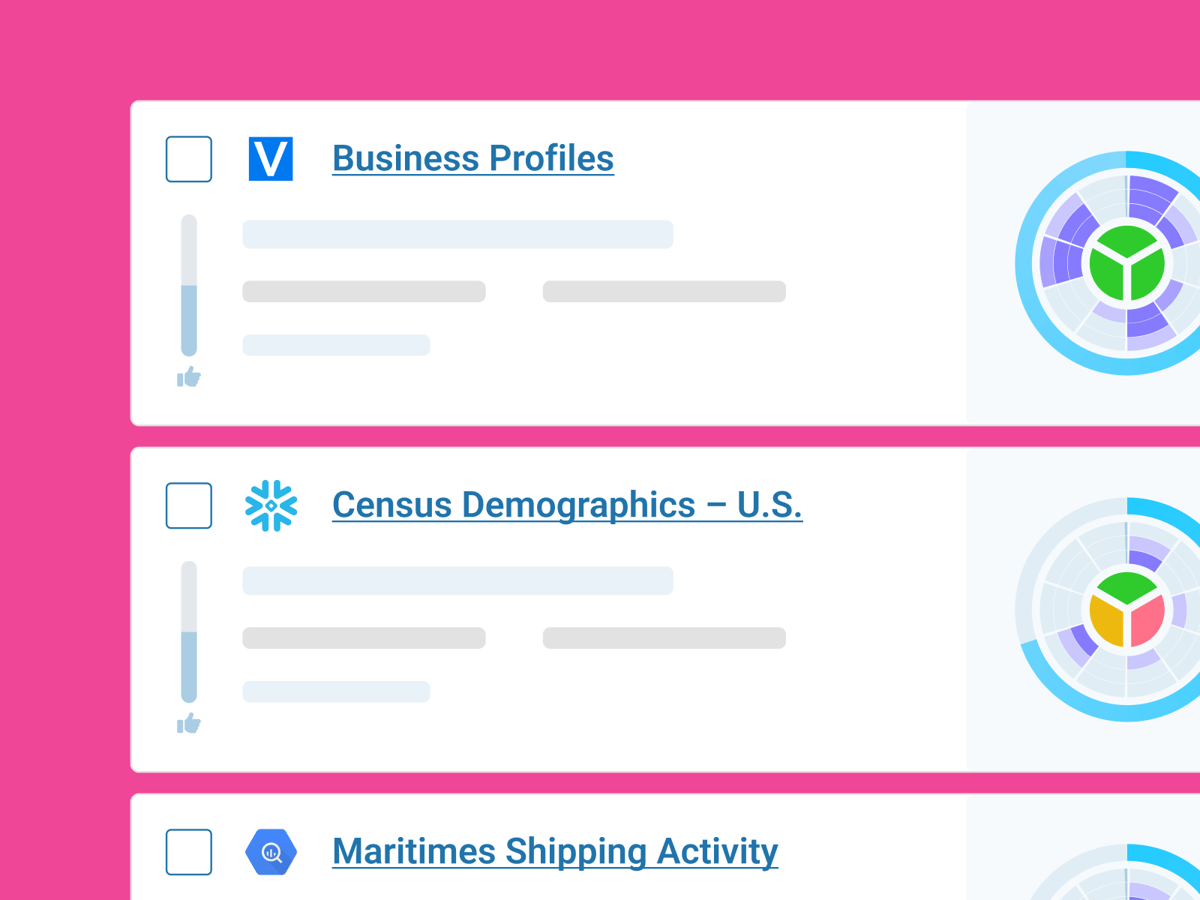Viewport: 1200px width, 900px height.
Task: Check the Business Profiles checkbox
Action: point(189,159)
